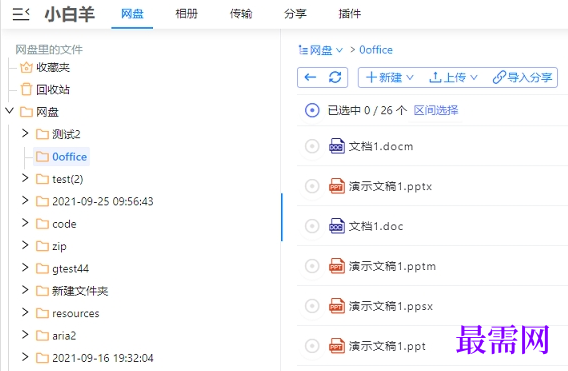This screenshot has height=371, width=568.
Task: Collapse the 网盘 tree node
Action: click(10, 111)
